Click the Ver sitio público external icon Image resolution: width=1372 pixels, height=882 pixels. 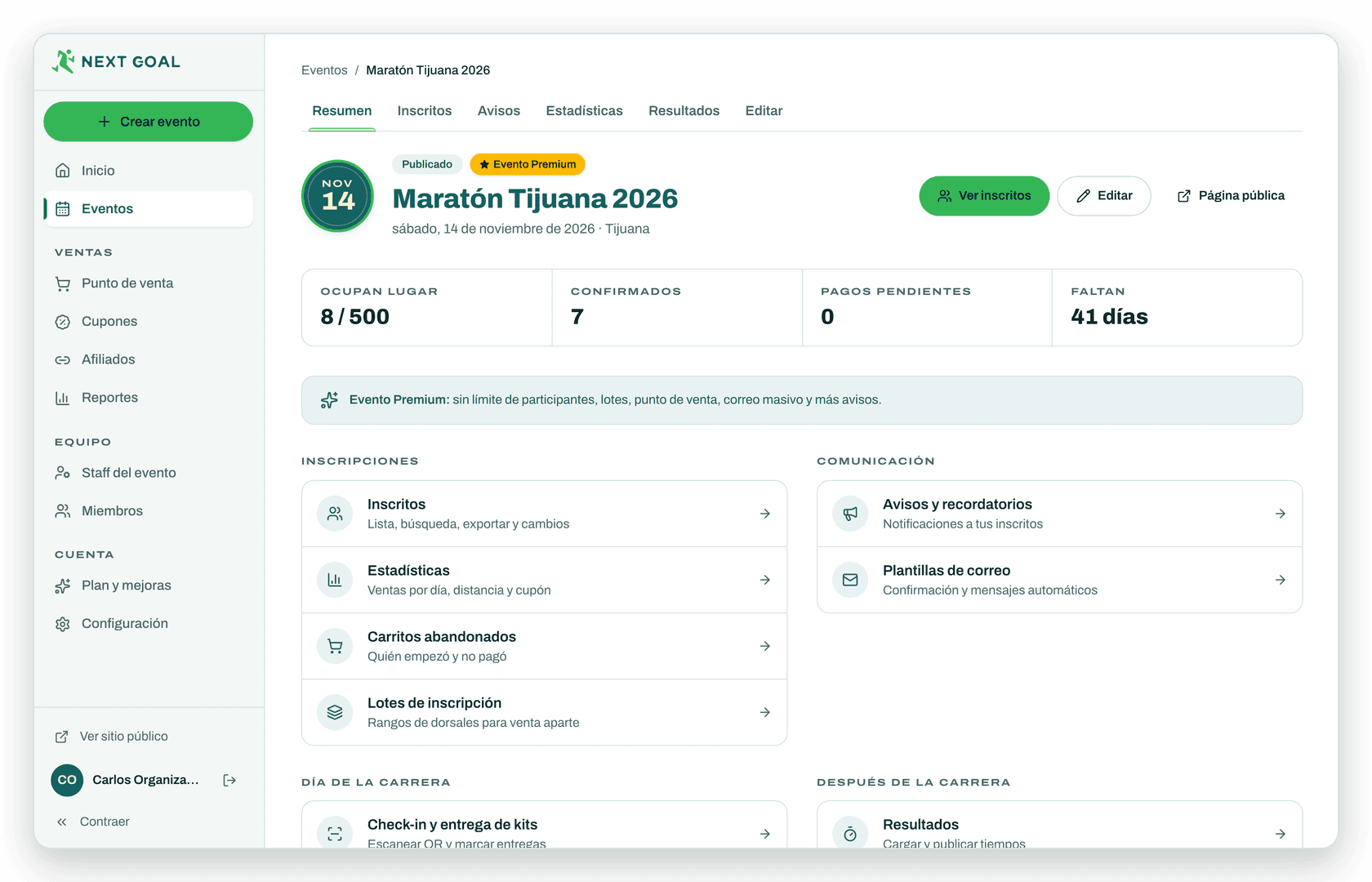(x=61, y=737)
